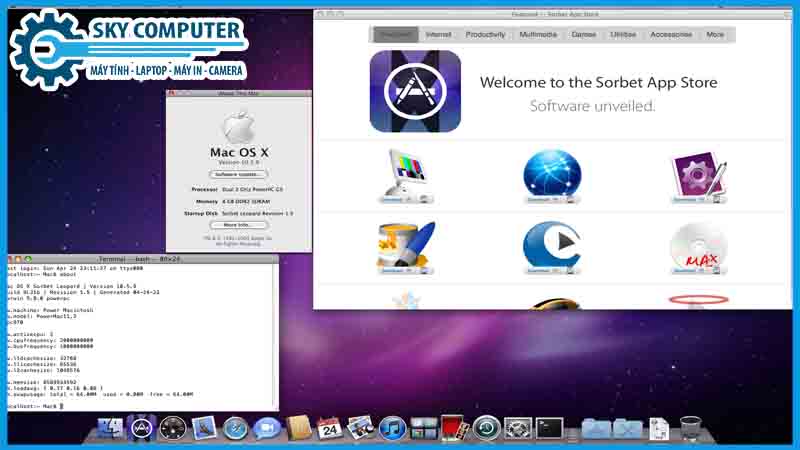Switch to the Internet tab
The image size is (800, 450).
[438, 34]
